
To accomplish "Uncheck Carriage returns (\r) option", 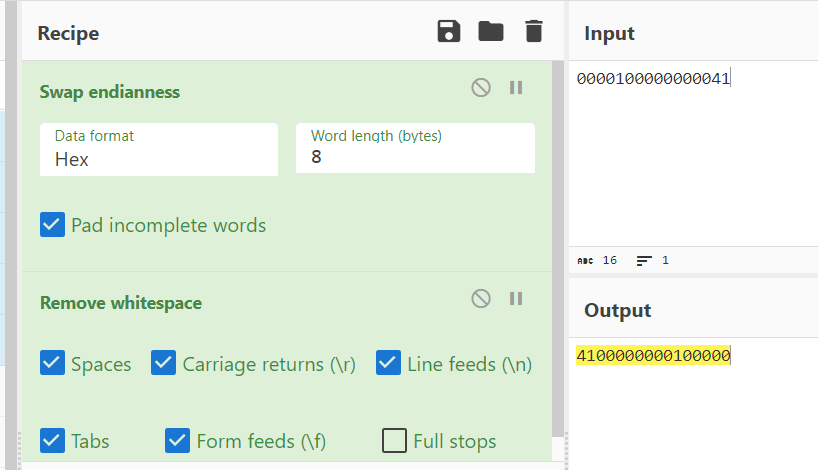I will coord(164,363).
